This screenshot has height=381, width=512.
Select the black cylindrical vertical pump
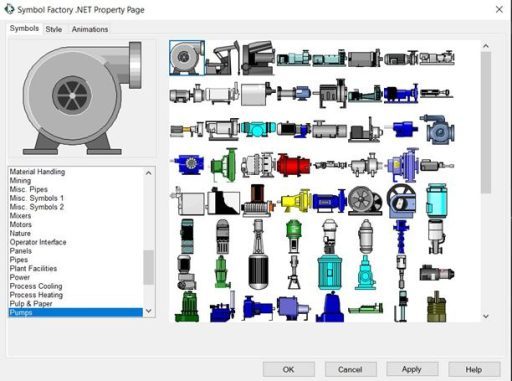(x=258, y=272)
